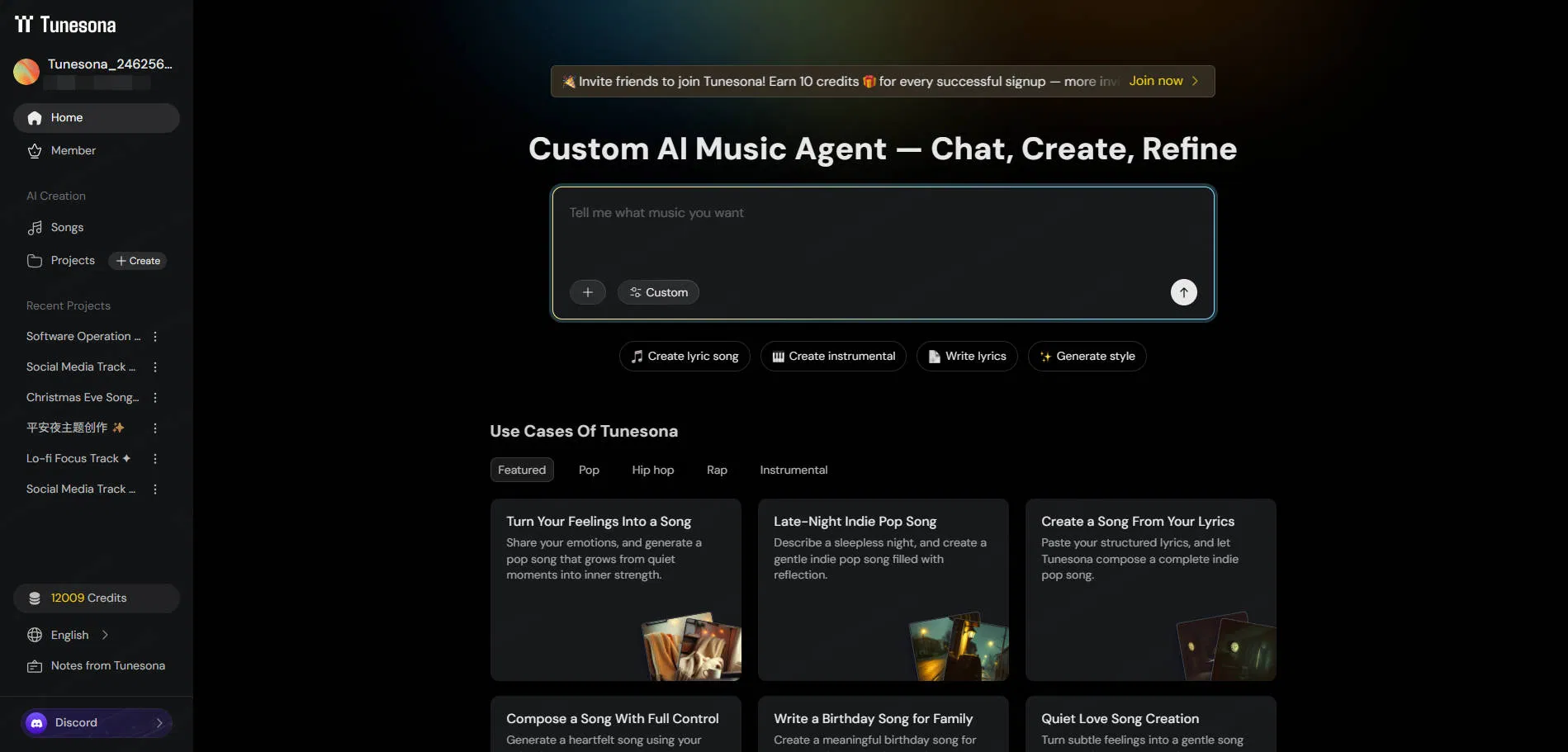Click the Projects folder icon
This screenshot has height=752, width=1568.
pos(35,260)
